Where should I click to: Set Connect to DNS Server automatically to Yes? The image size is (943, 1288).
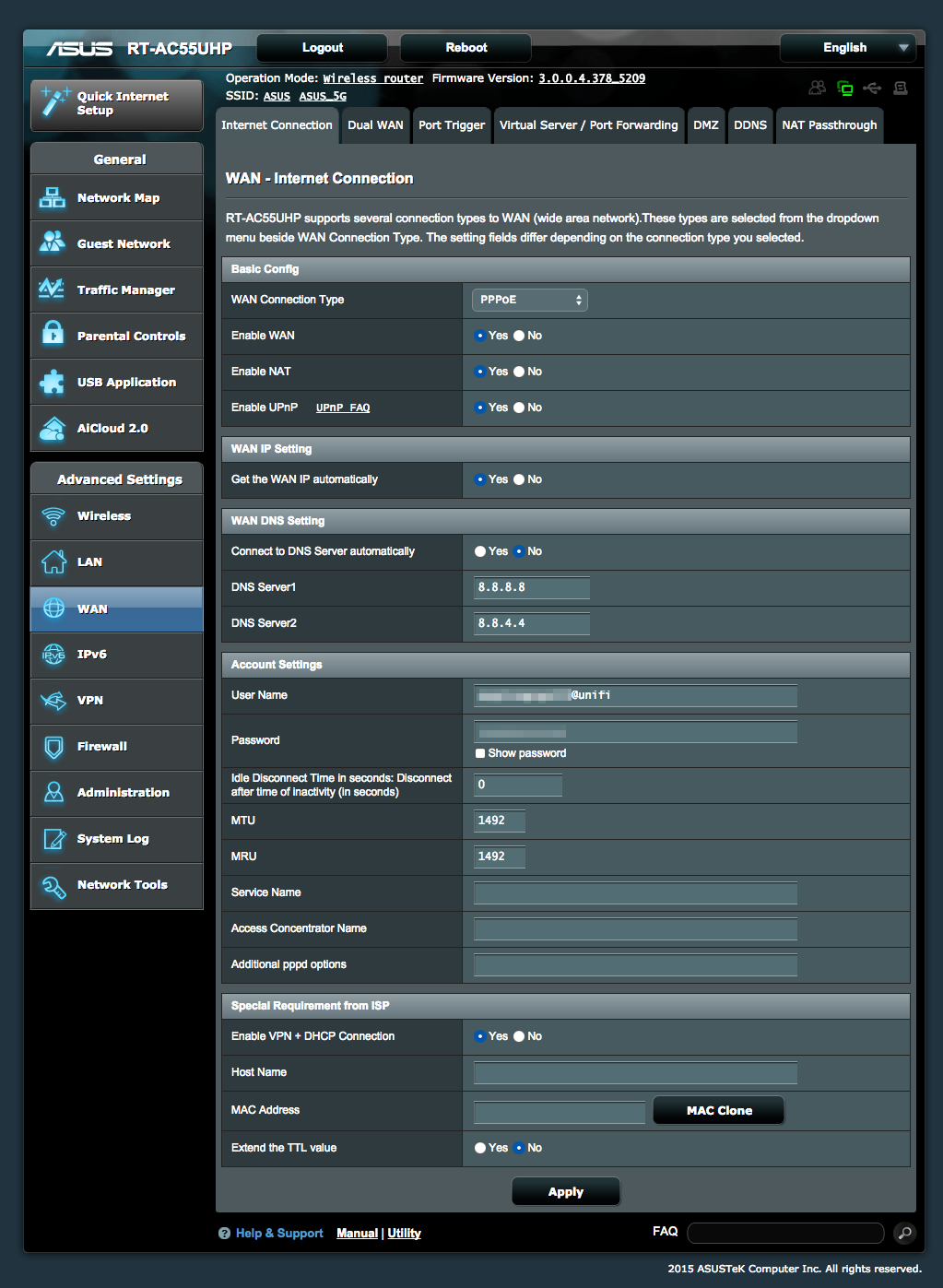pos(480,551)
